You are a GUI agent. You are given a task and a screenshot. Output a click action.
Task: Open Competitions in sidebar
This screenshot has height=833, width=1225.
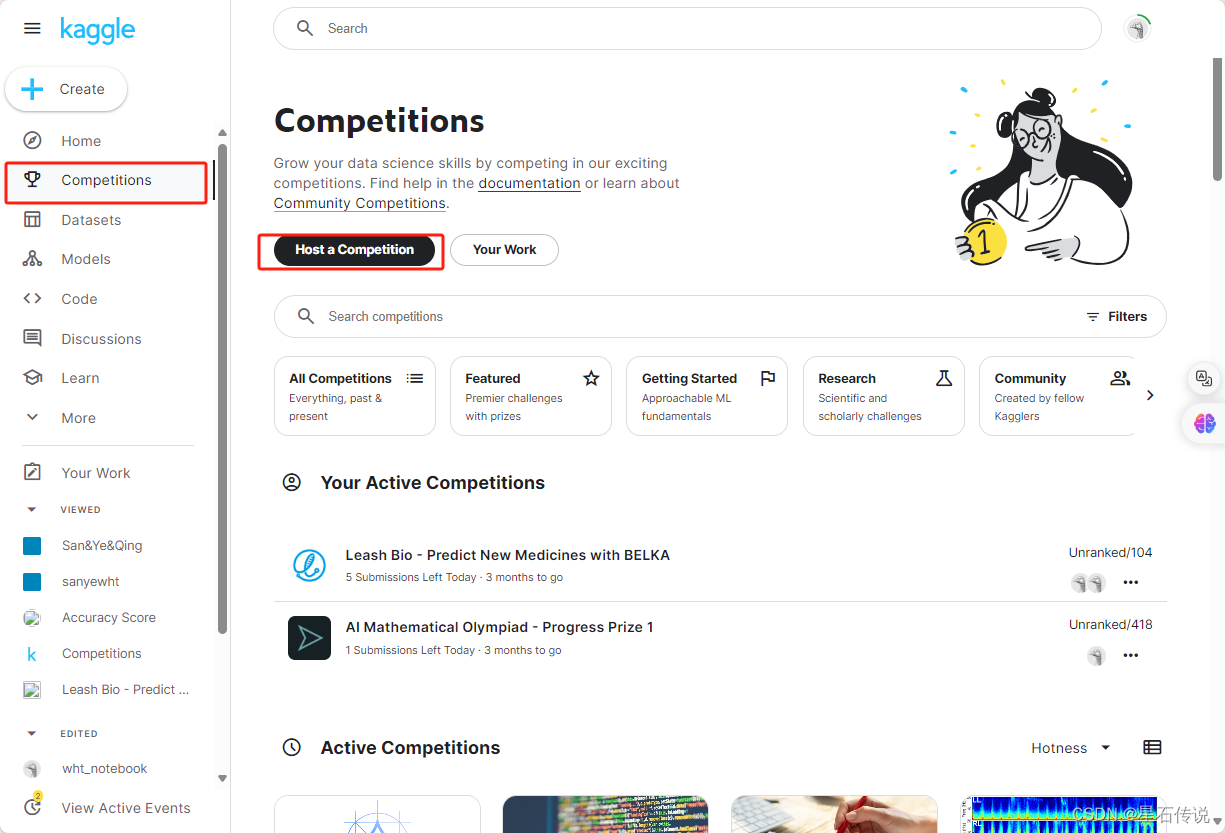[106, 180]
